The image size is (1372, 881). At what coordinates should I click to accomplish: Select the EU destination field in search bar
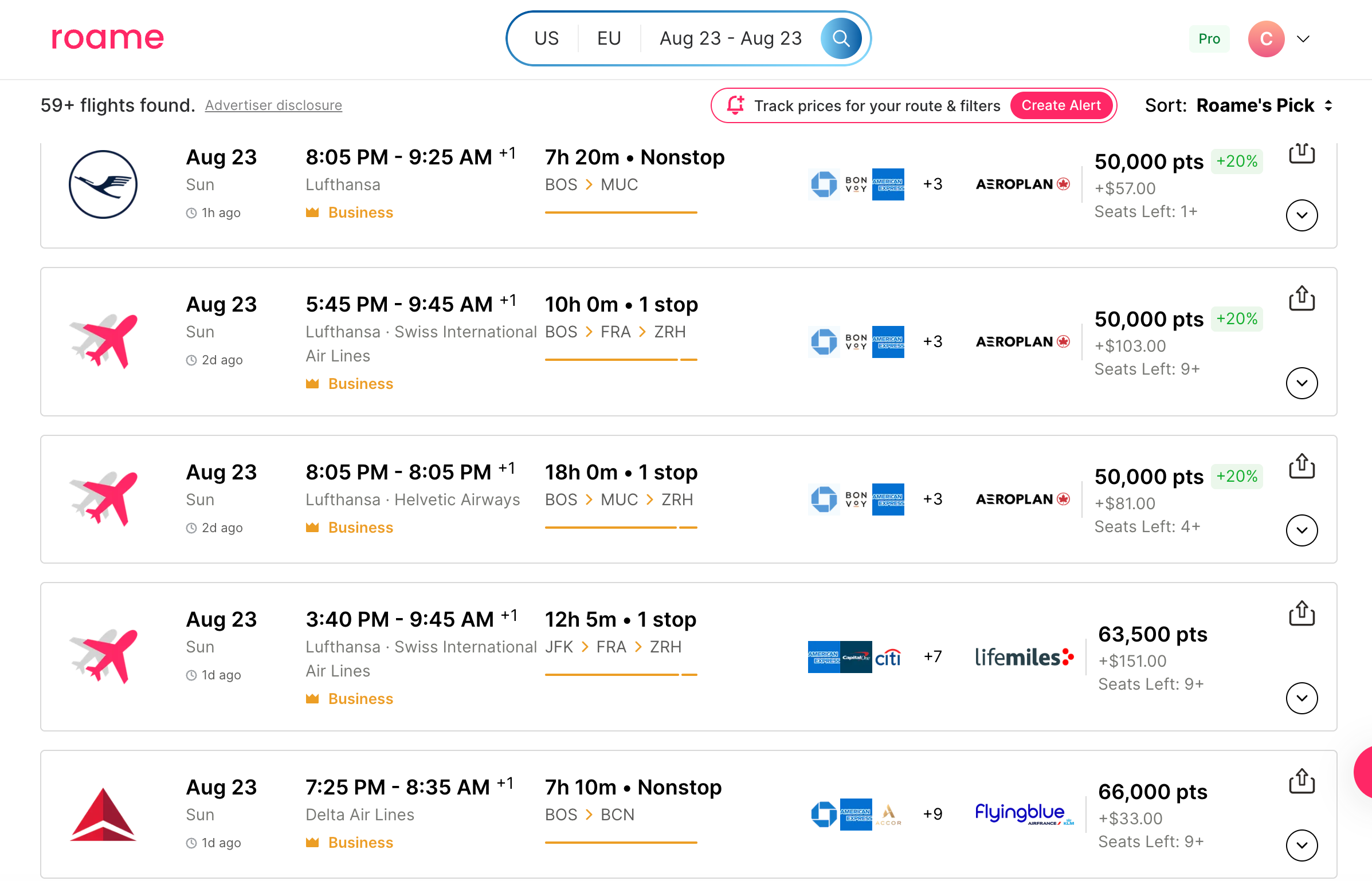(x=609, y=38)
